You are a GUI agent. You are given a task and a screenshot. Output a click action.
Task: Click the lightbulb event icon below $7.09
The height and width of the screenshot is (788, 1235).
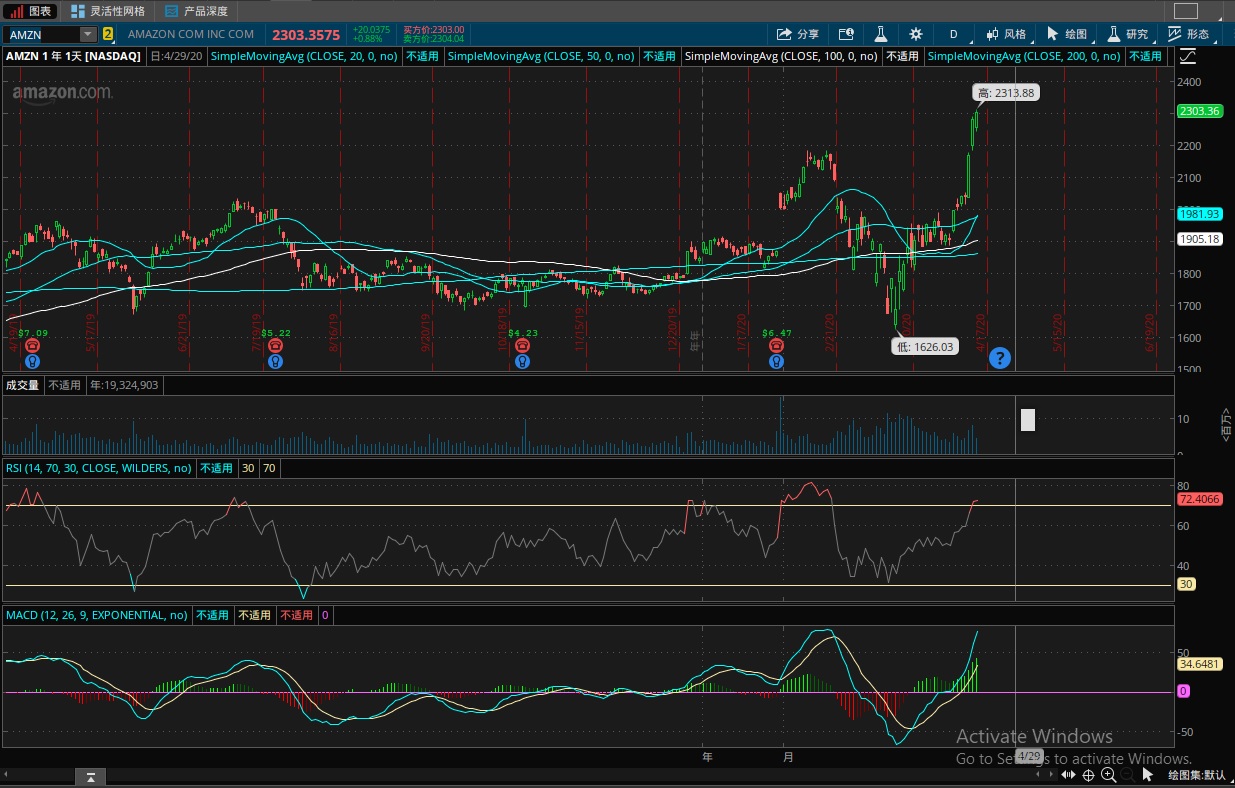click(x=33, y=360)
